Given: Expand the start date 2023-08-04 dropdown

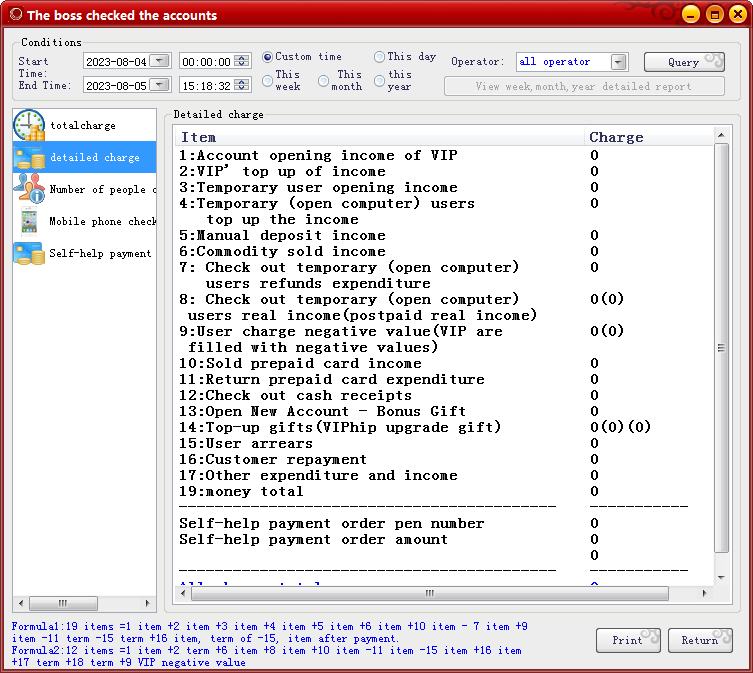Looking at the screenshot, I should click(x=159, y=61).
